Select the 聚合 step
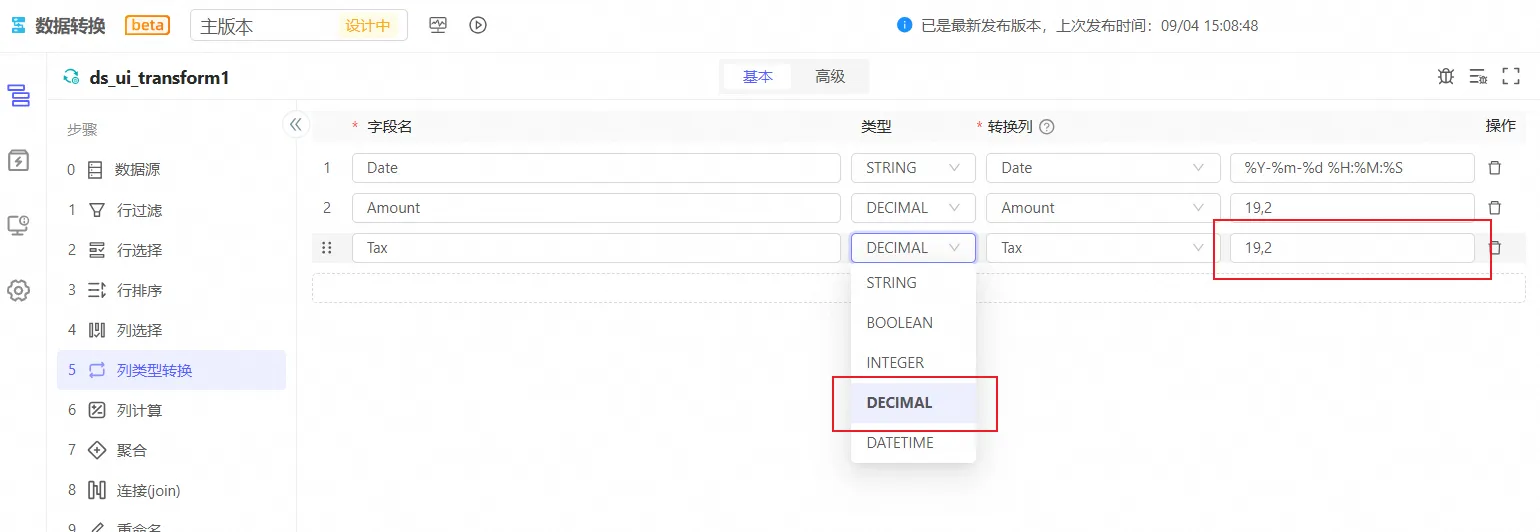 point(131,451)
